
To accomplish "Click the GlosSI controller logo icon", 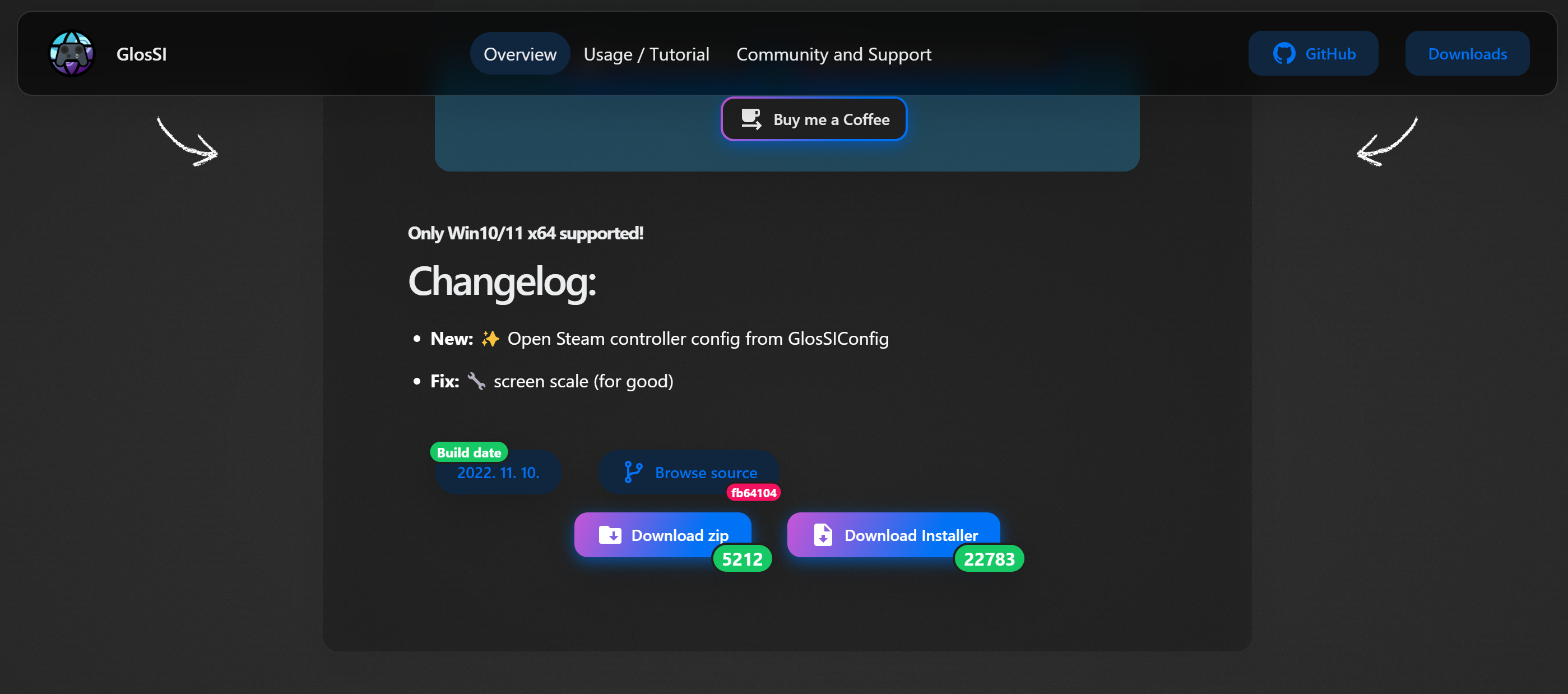I will pos(71,54).
